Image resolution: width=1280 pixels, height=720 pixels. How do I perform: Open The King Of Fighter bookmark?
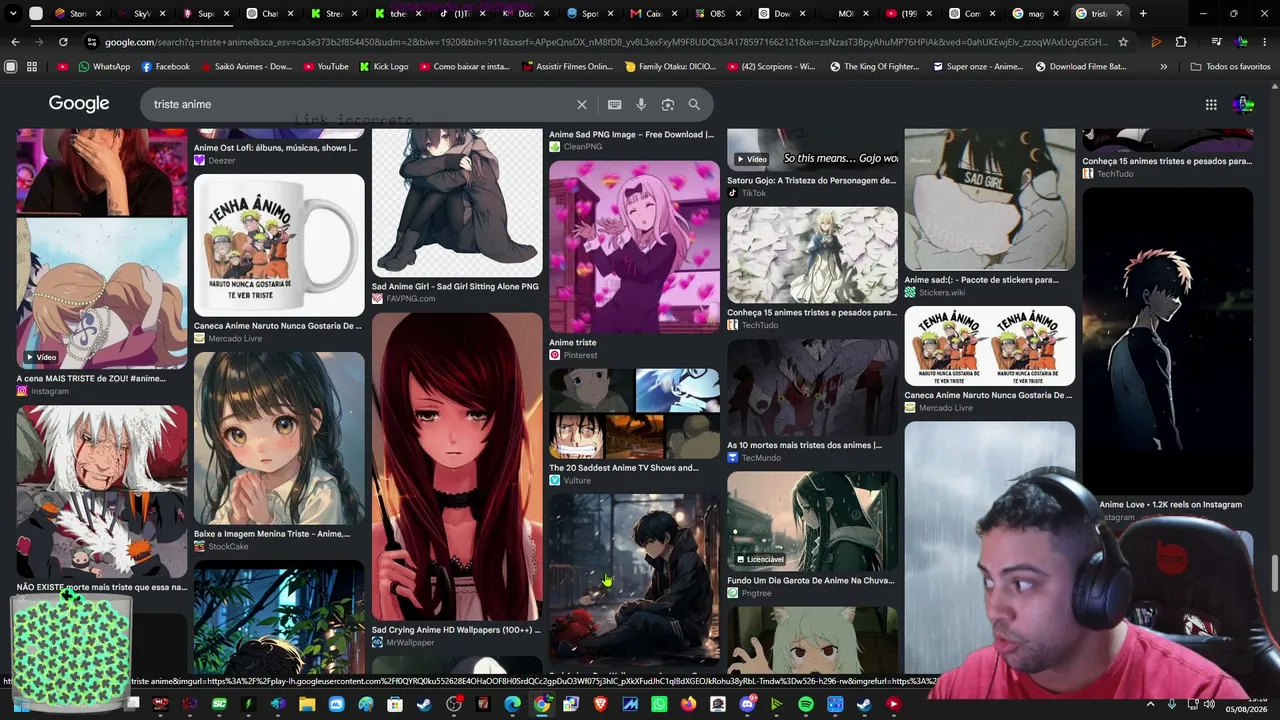874,67
